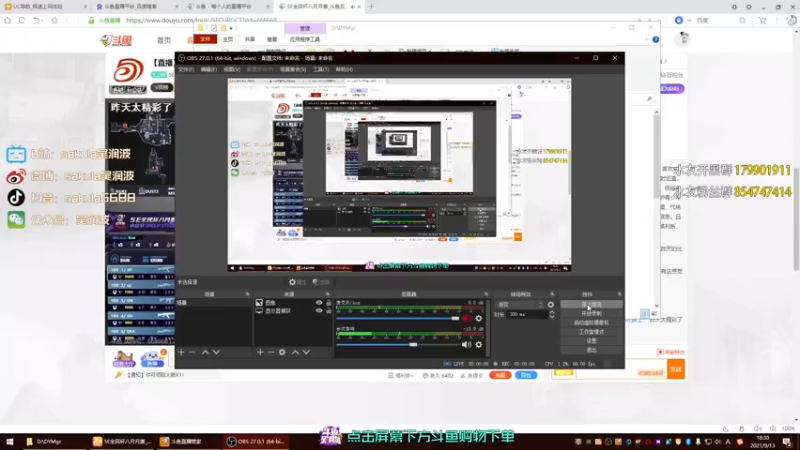The image size is (800, 450).
Task: Remove the selected source with the minus icon
Action: (x=271, y=352)
